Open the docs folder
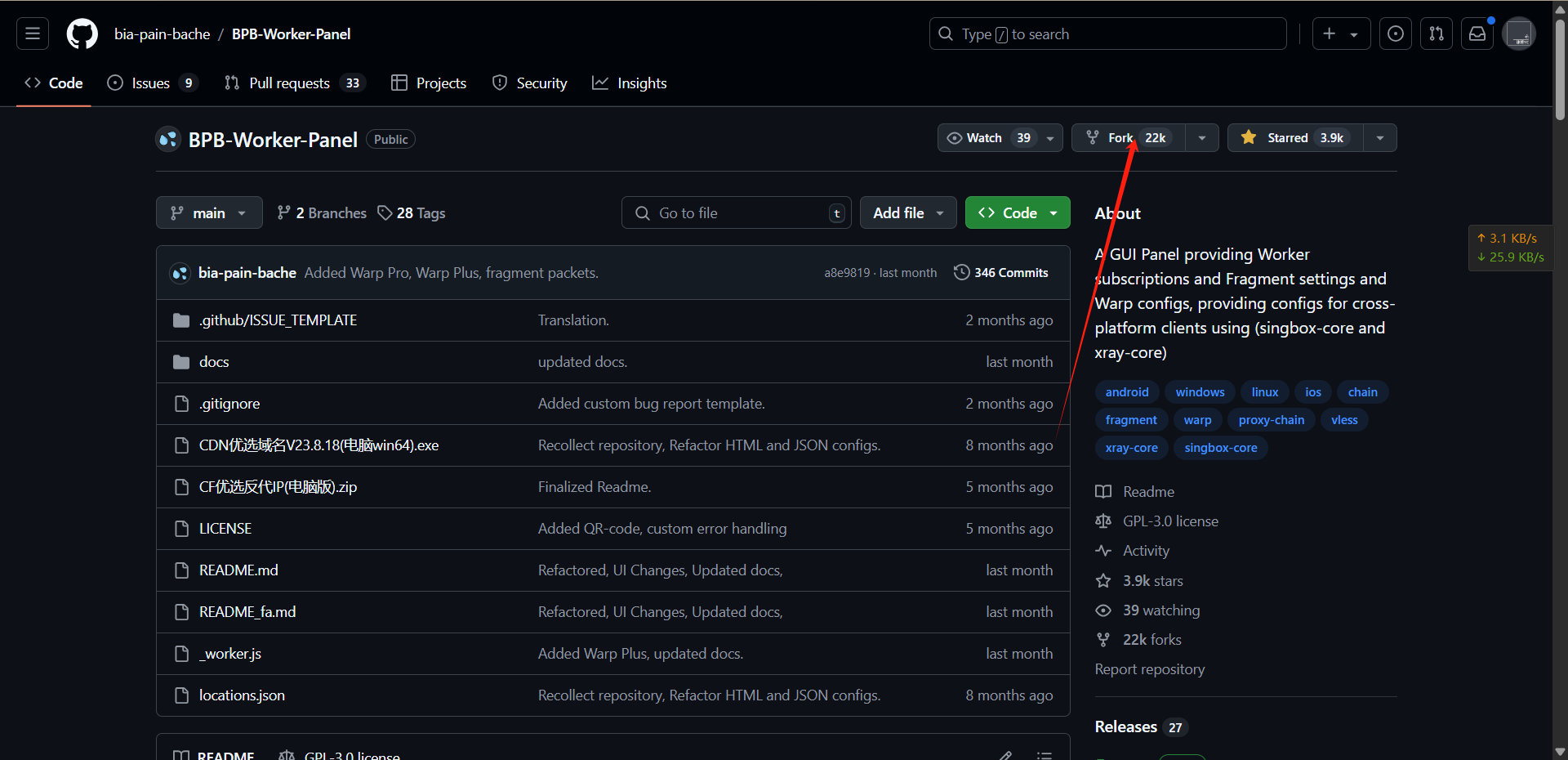 [x=214, y=362]
